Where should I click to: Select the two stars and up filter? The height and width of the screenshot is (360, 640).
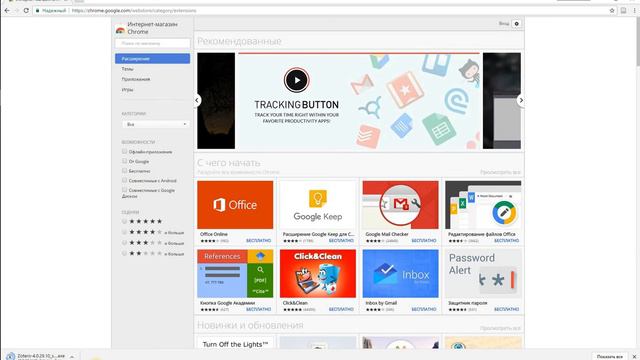pyautogui.click(x=124, y=253)
